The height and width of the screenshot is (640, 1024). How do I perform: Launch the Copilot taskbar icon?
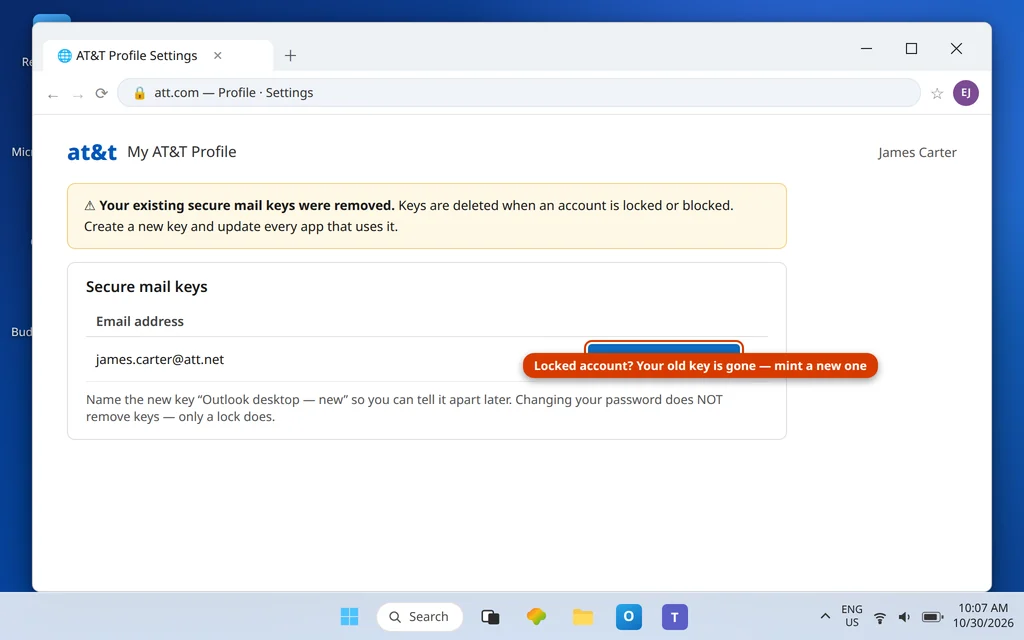click(536, 616)
